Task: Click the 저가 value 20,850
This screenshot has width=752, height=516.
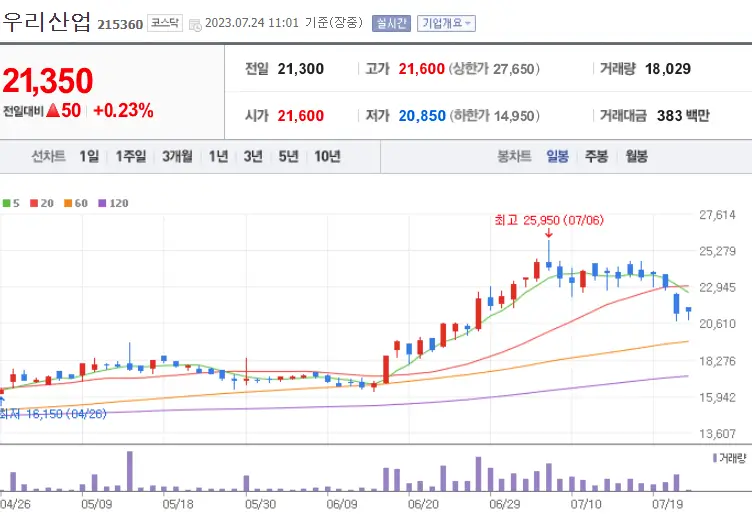Action: tap(422, 116)
